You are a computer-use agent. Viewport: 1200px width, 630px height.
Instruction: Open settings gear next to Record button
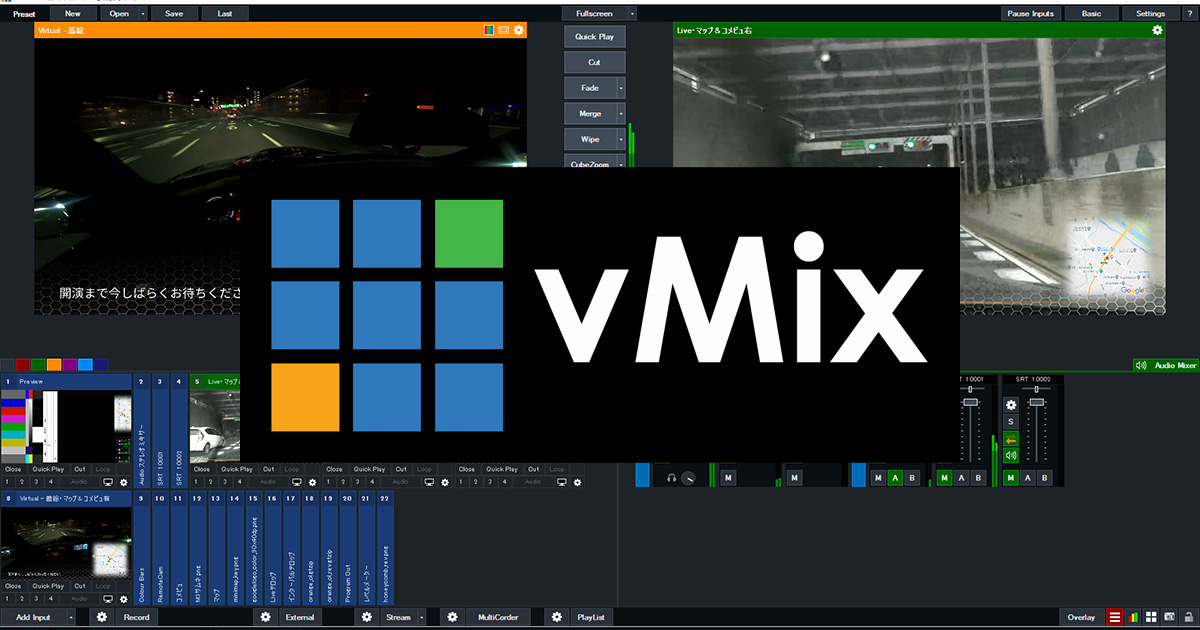click(101, 618)
